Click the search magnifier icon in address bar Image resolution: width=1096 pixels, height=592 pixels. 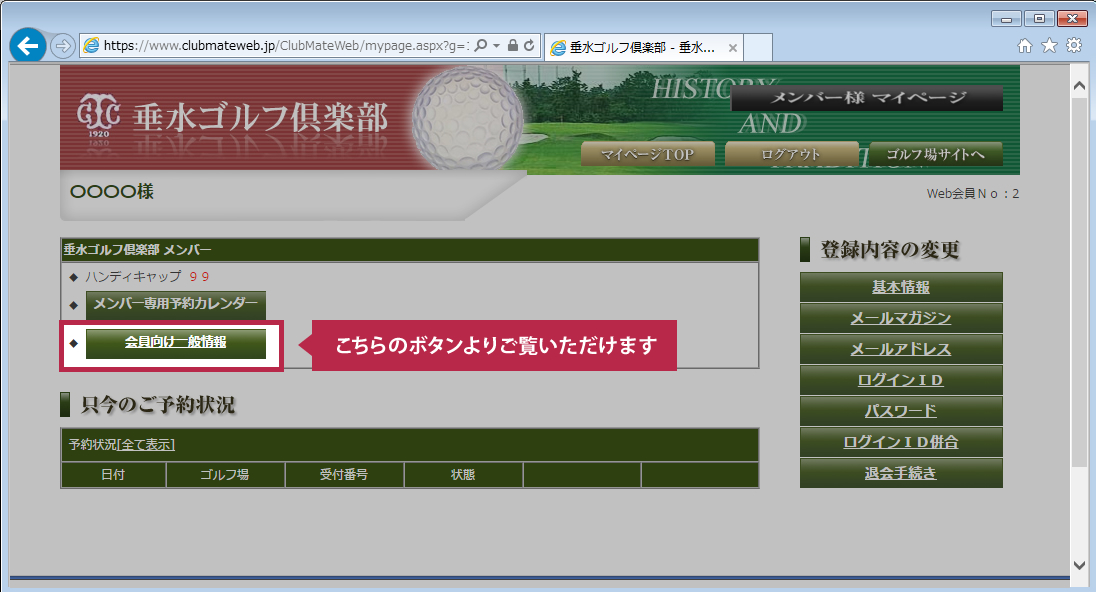coord(481,45)
